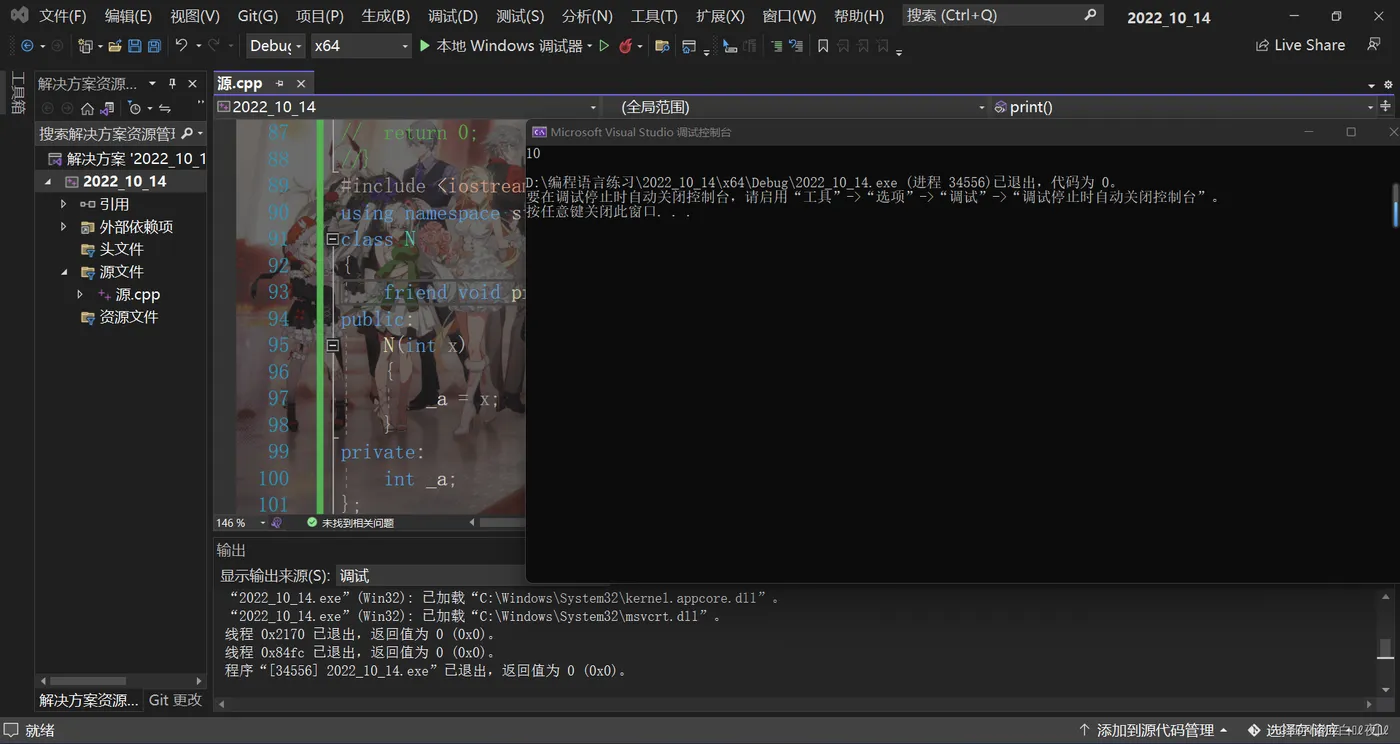The height and width of the screenshot is (744, 1400).
Task: Click the uncomment selected lines icon
Action: click(796, 46)
